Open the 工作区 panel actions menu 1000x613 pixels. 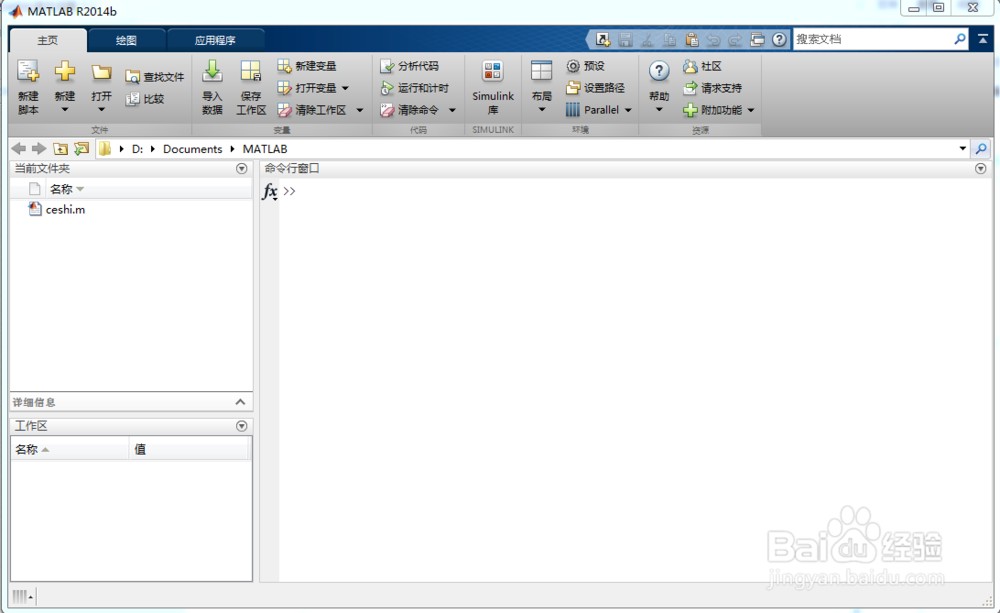(x=242, y=426)
